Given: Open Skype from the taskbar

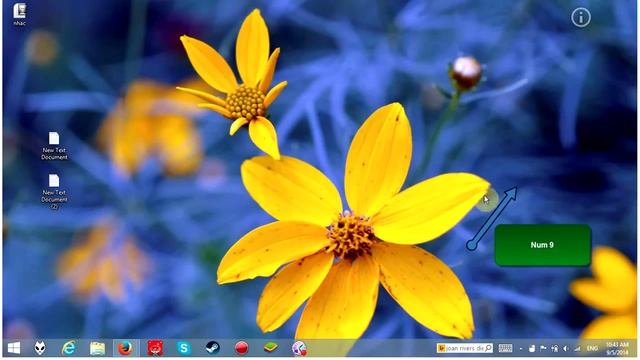Looking at the screenshot, I should (184, 348).
